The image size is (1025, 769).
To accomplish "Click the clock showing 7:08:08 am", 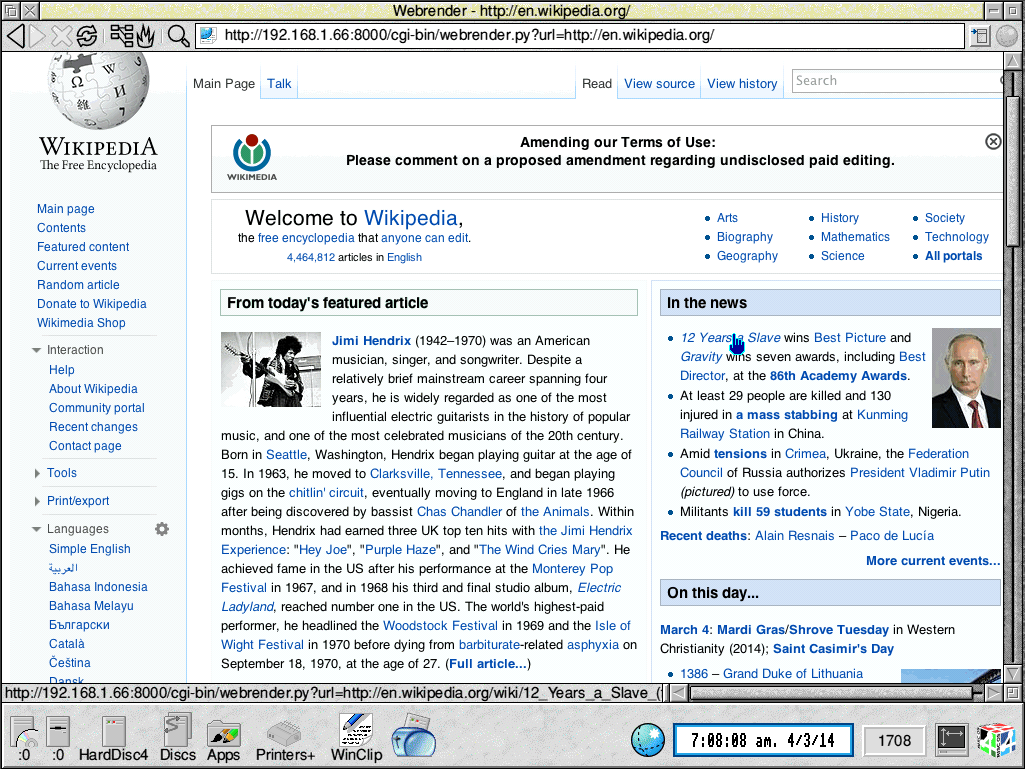I will [x=763, y=740].
